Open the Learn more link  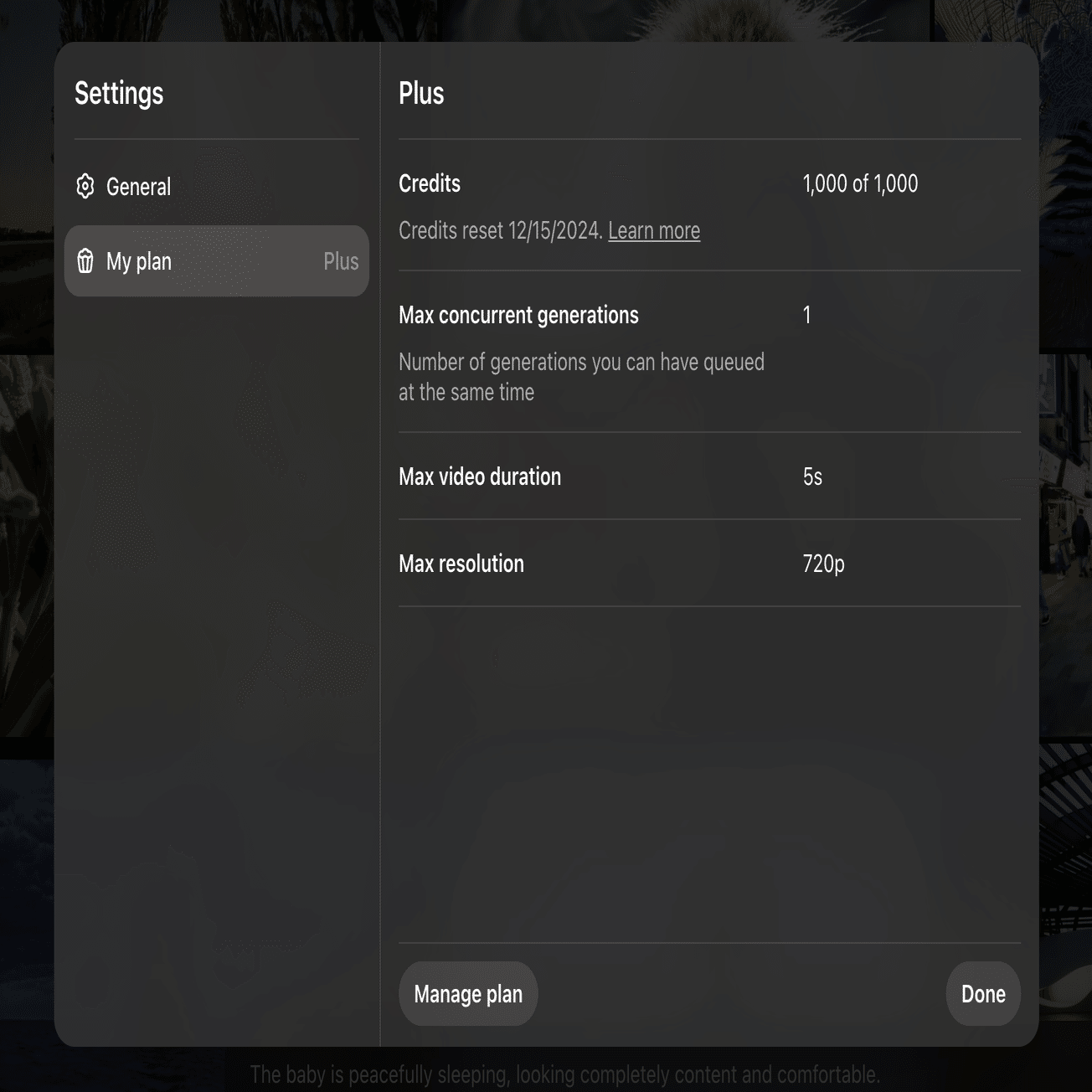(654, 230)
